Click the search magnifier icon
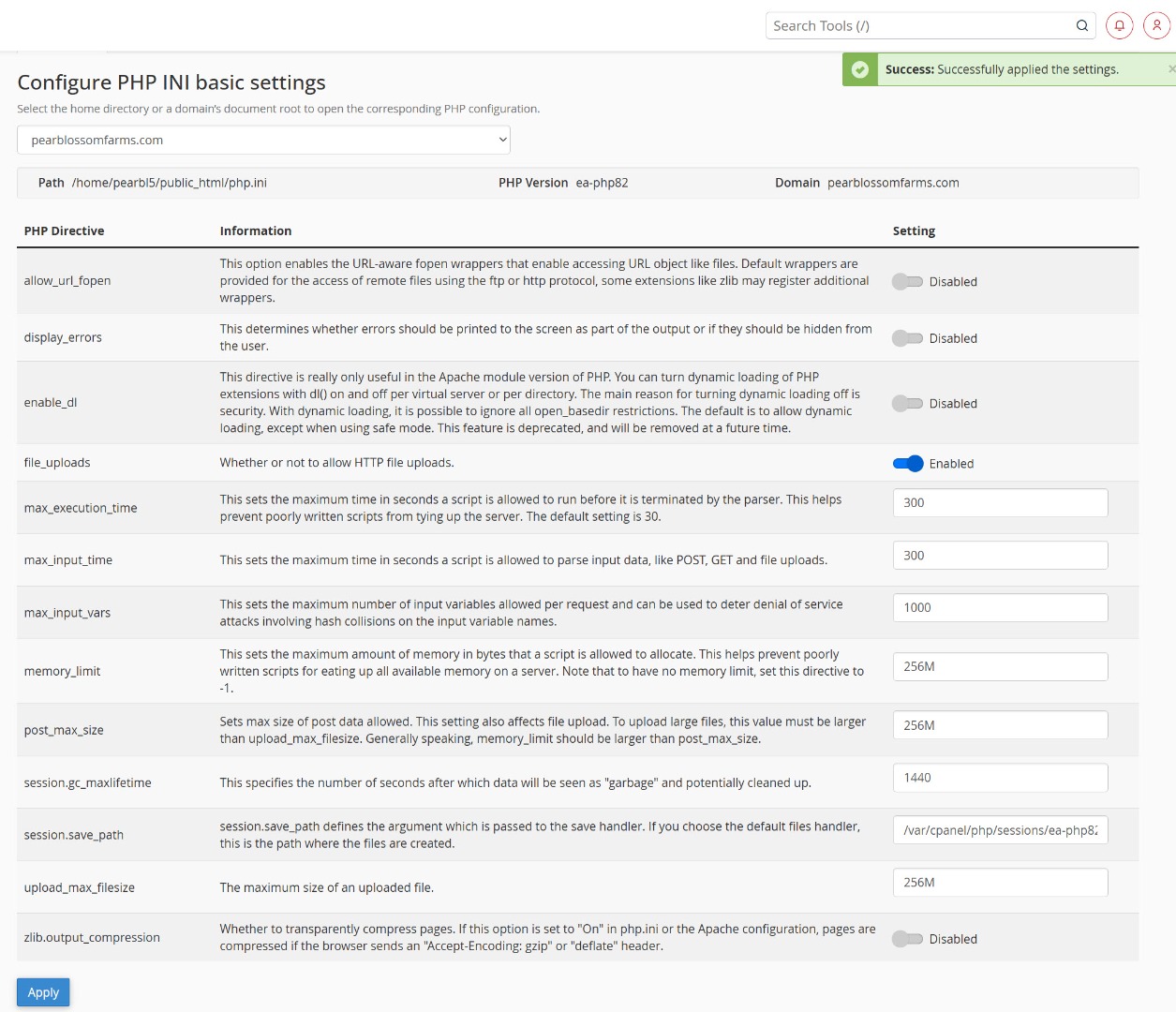The width and height of the screenshot is (1176, 1012). pos(1081,26)
